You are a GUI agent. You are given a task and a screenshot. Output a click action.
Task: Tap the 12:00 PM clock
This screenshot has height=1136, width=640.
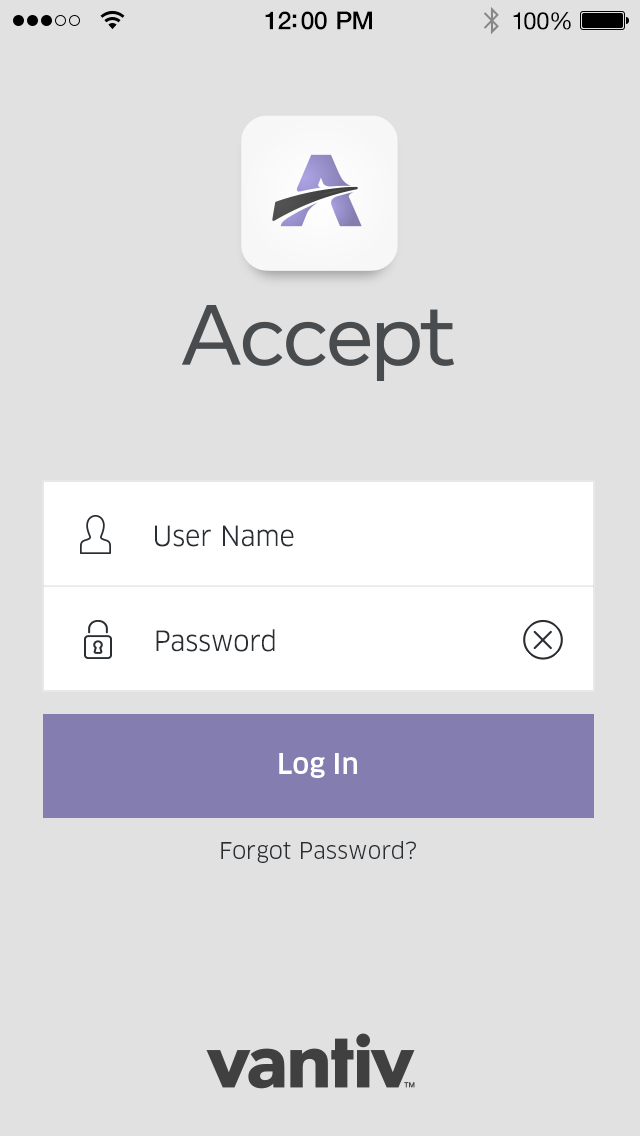point(318,20)
